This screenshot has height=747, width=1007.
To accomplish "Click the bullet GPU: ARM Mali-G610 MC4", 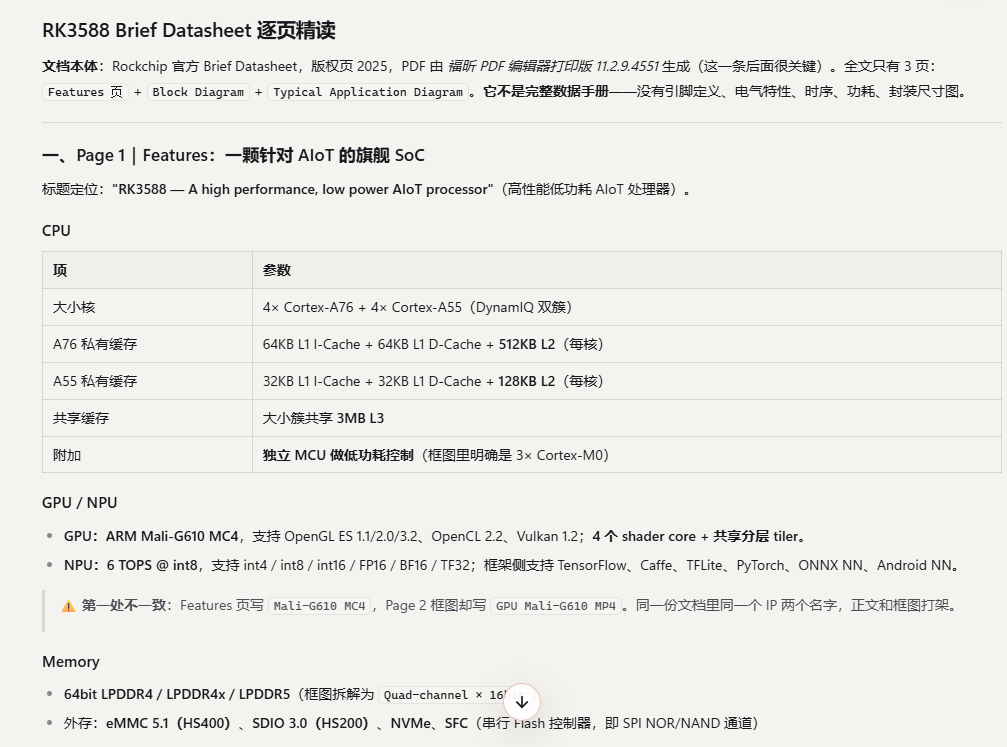I will tap(435, 536).
